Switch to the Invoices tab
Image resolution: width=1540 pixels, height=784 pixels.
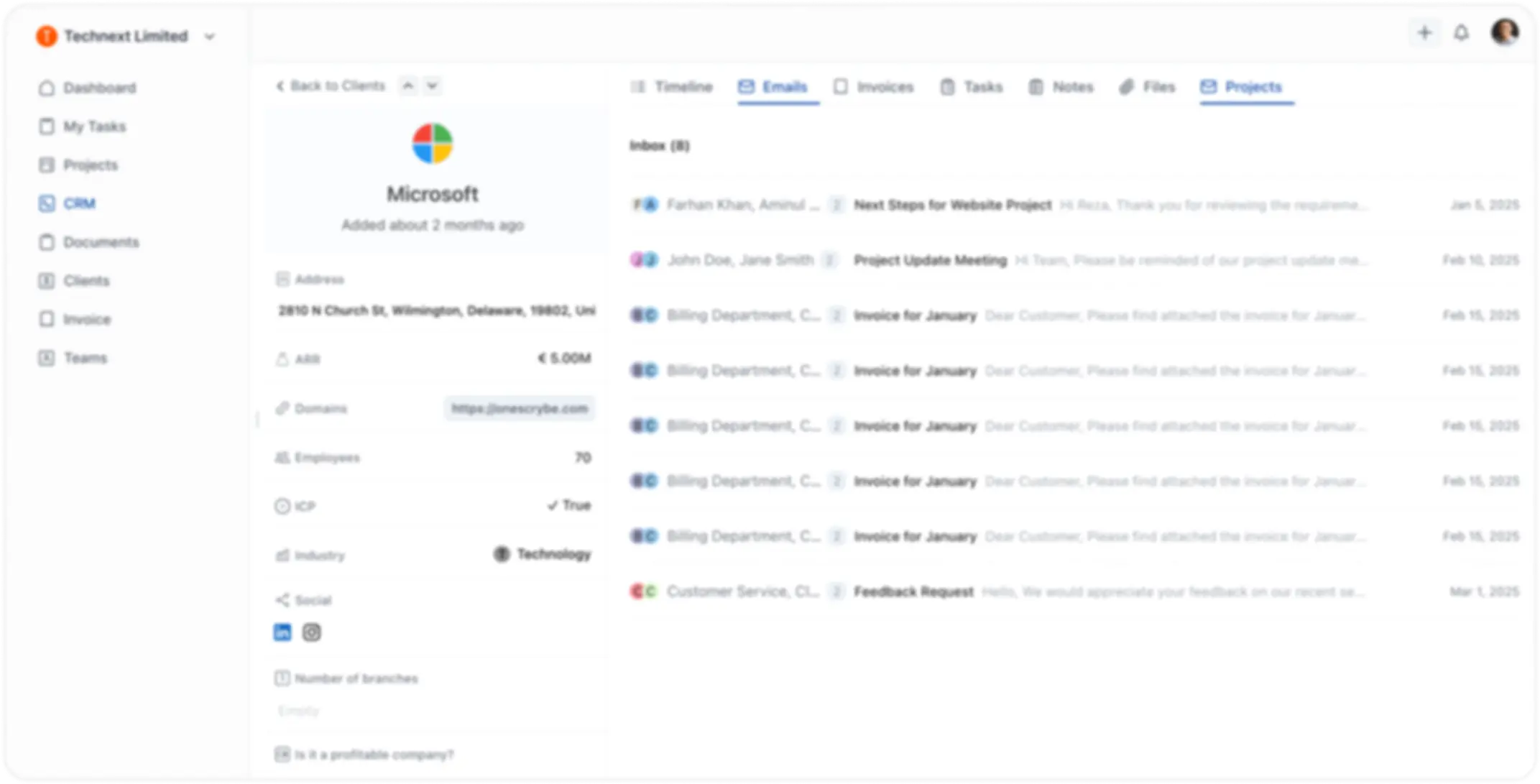(x=874, y=87)
